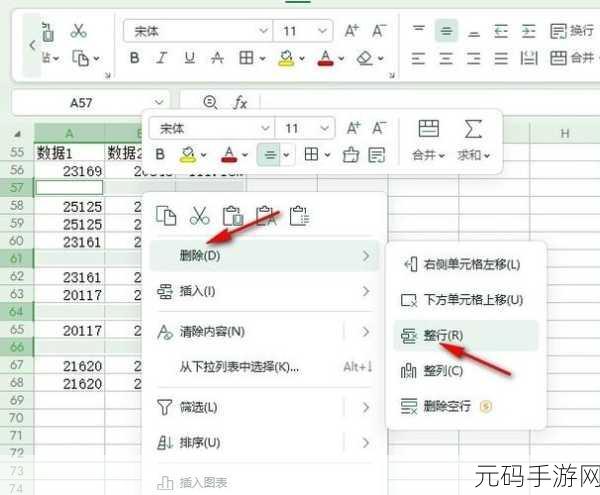Click the 换行 wrap text button
This screenshot has height=495, width=600.
(x=572, y=31)
